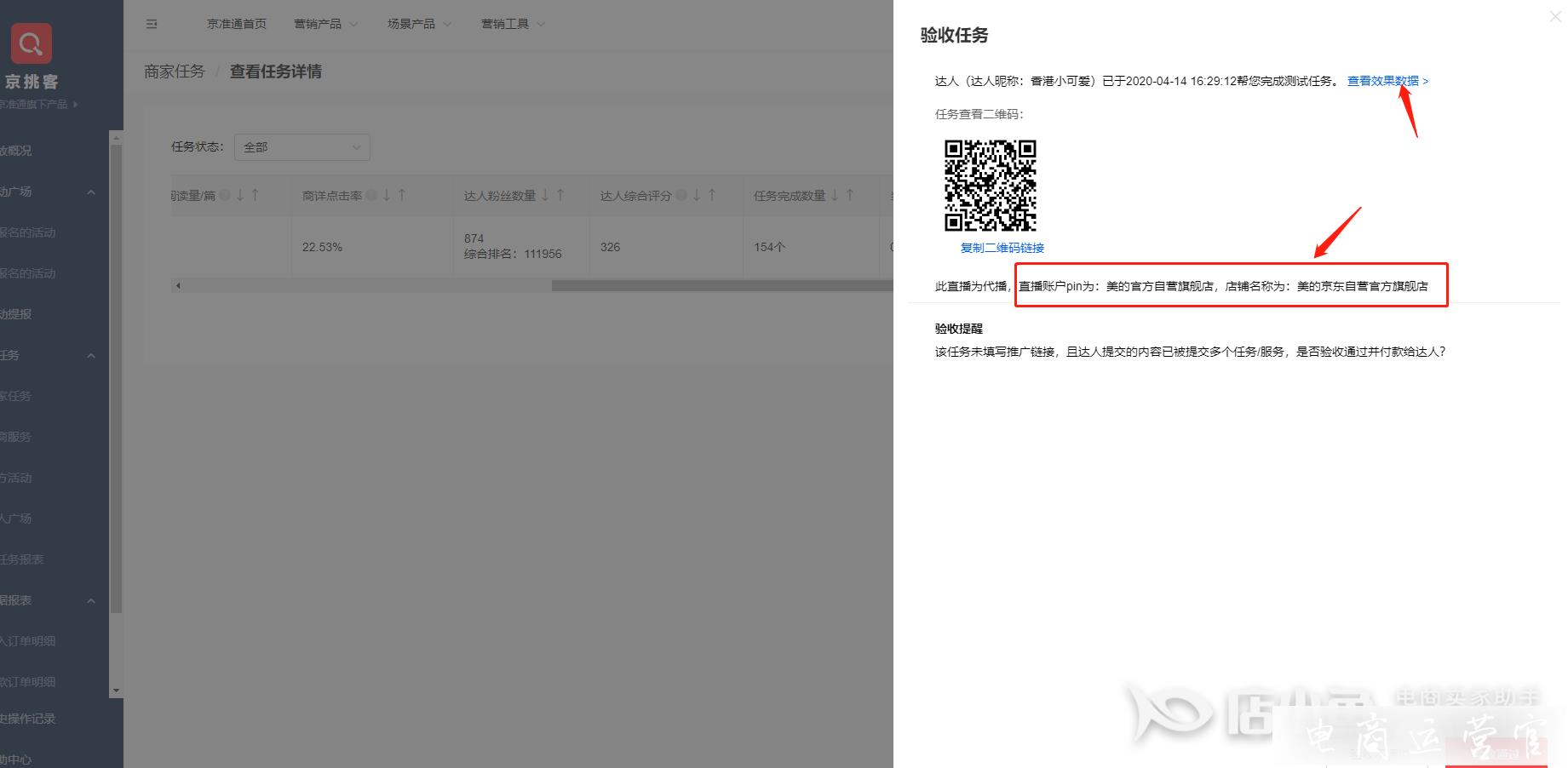Open the 任务状态 全部 dropdown
Screen dimensions: 1568x768
click(x=302, y=147)
